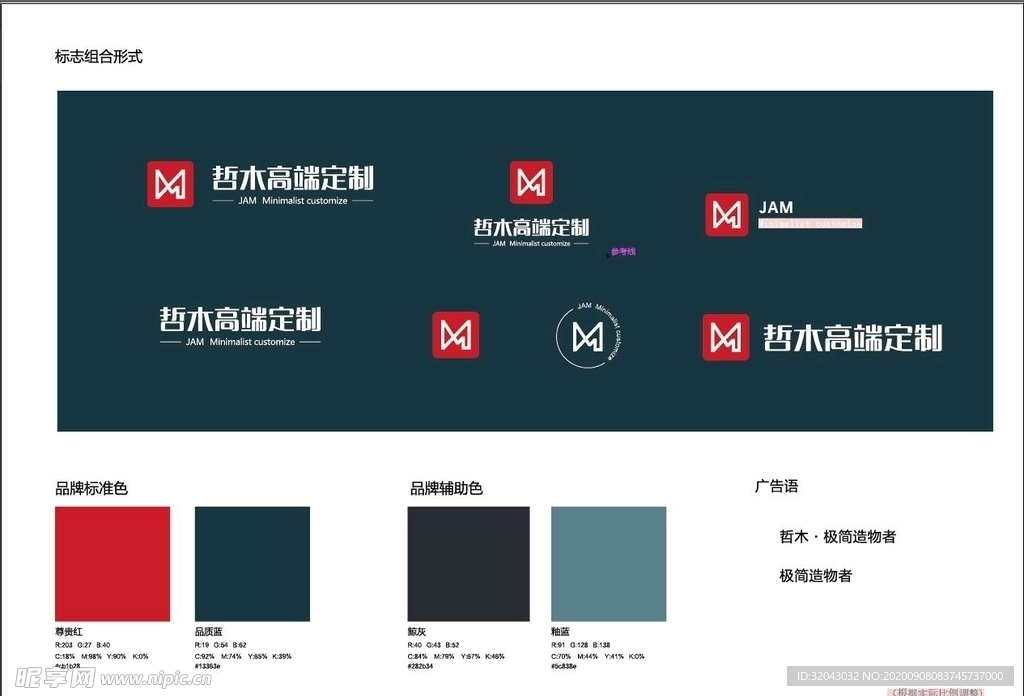Select the slogan 哲木 · 极简造物者

click(837, 537)
